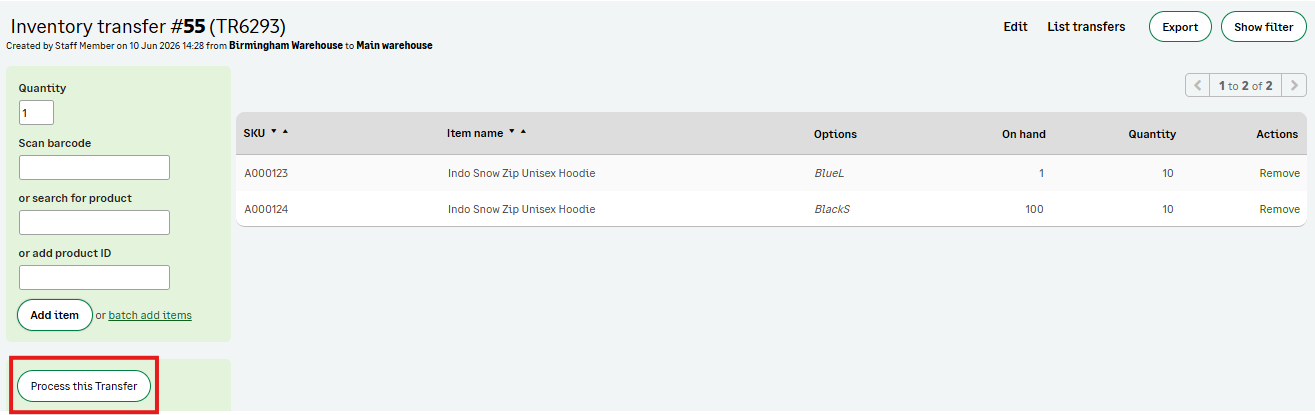Show filter panel
The image size is (1315, 415).
pos(1264,27)
